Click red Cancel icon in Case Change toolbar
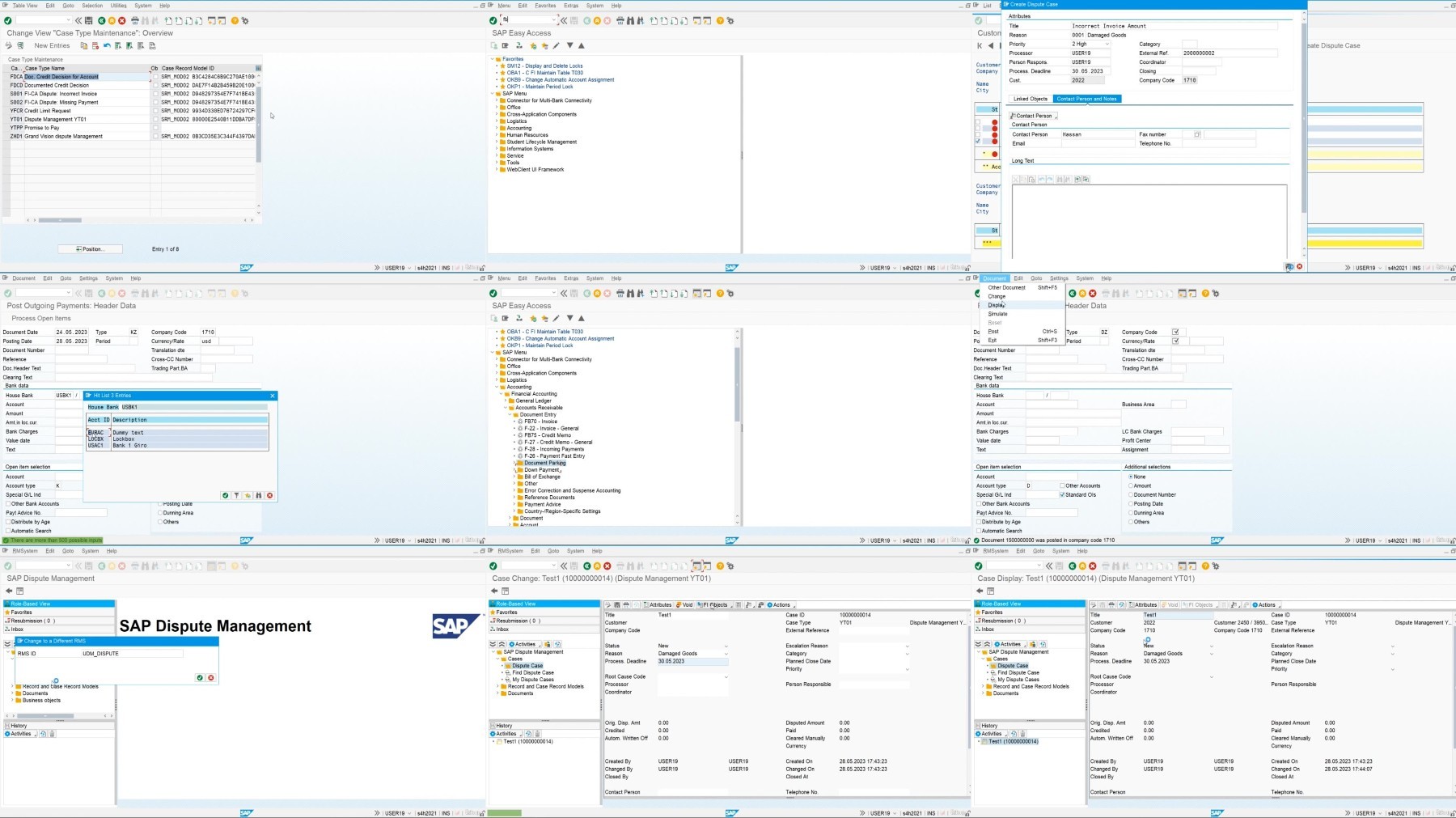 pos(607,566)
